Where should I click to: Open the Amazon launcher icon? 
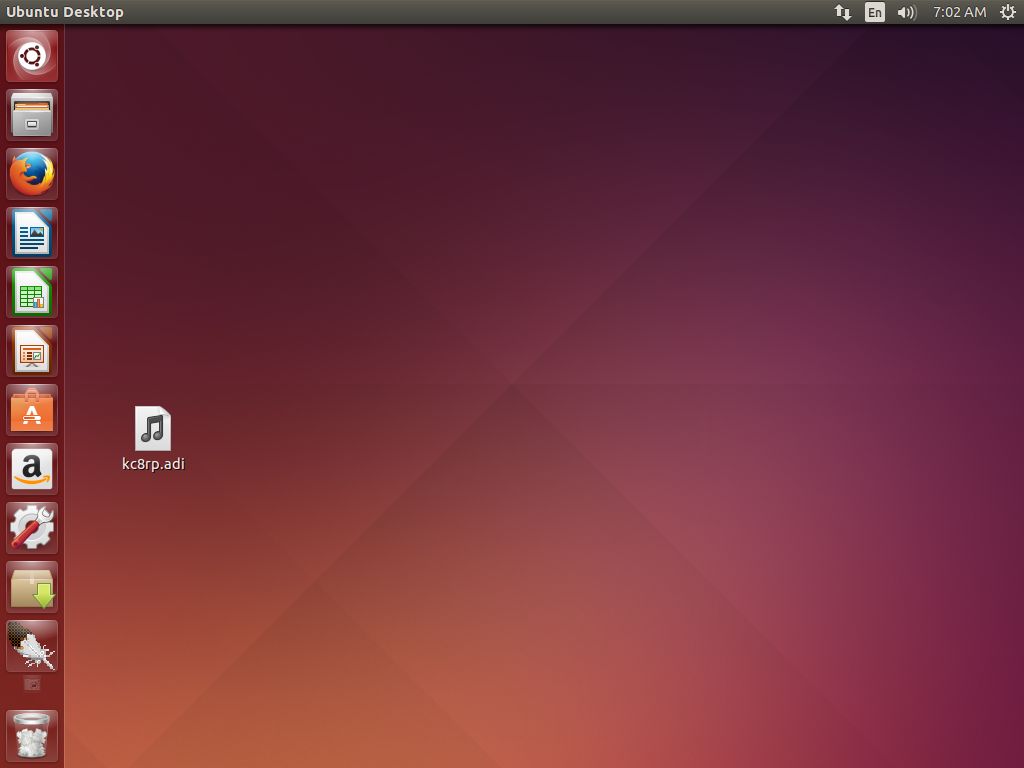pos(32,469)
